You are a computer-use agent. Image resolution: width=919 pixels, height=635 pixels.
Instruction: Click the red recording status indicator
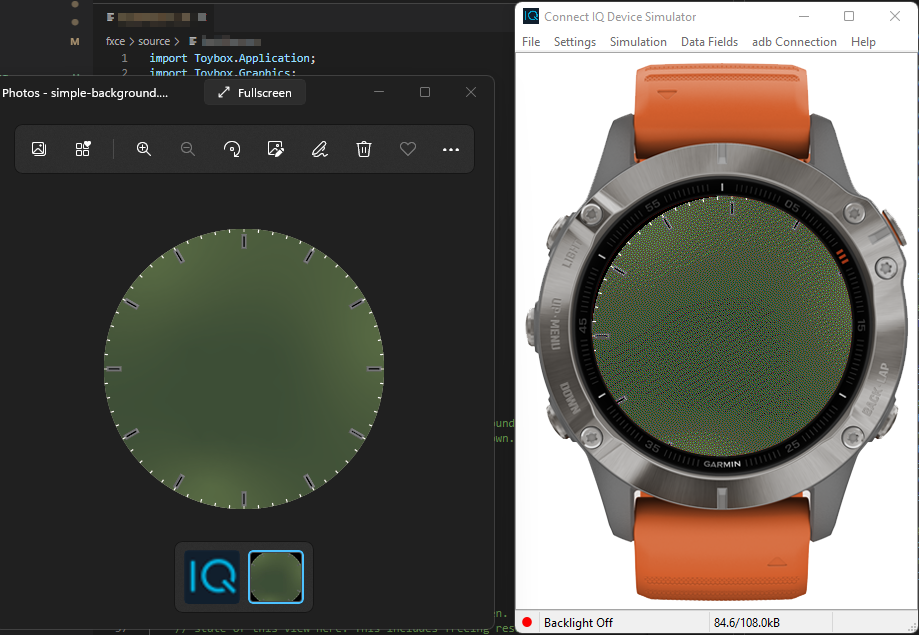527,622
